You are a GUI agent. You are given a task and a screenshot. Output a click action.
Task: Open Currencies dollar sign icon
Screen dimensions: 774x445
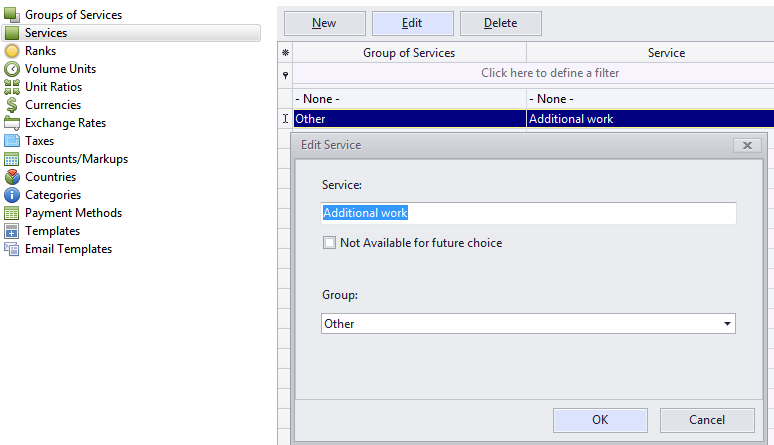point(12,105)
